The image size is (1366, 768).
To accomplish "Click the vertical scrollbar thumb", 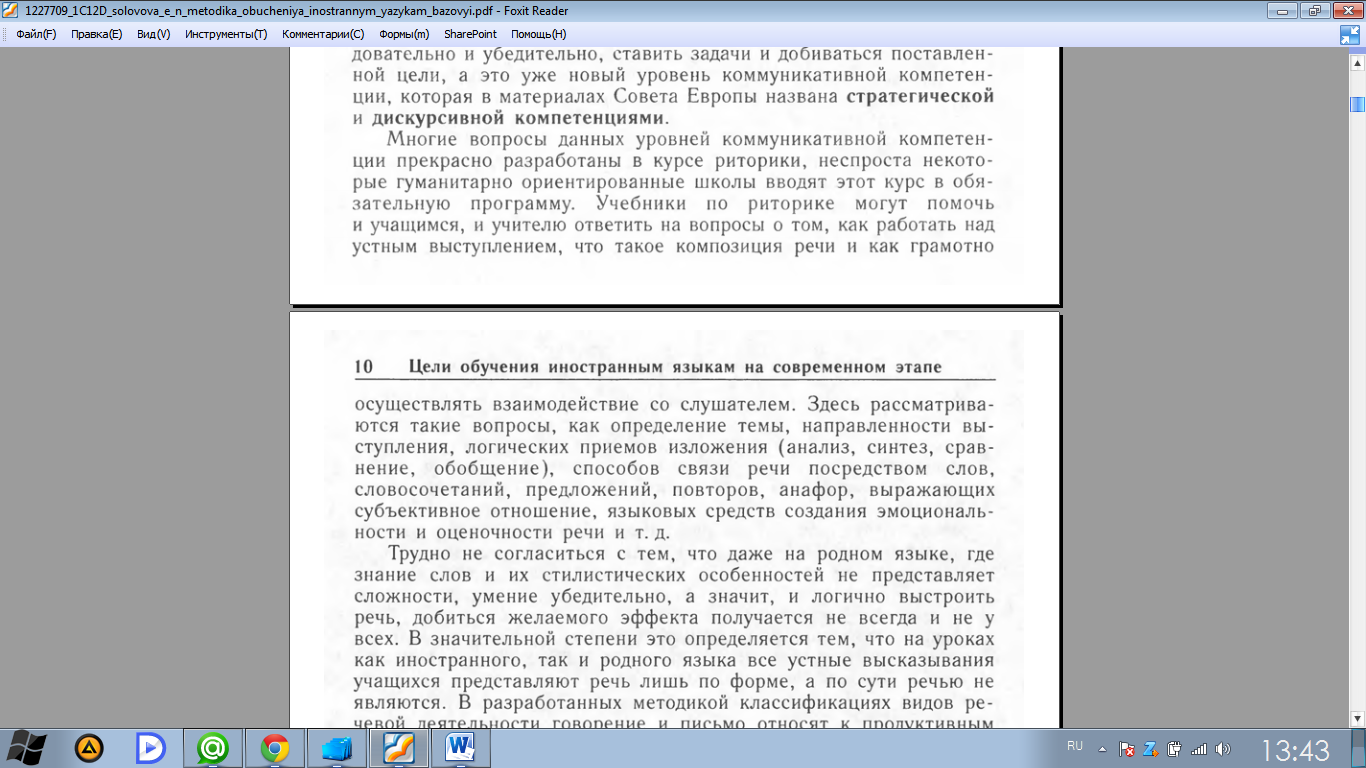I will point(1357,104).
